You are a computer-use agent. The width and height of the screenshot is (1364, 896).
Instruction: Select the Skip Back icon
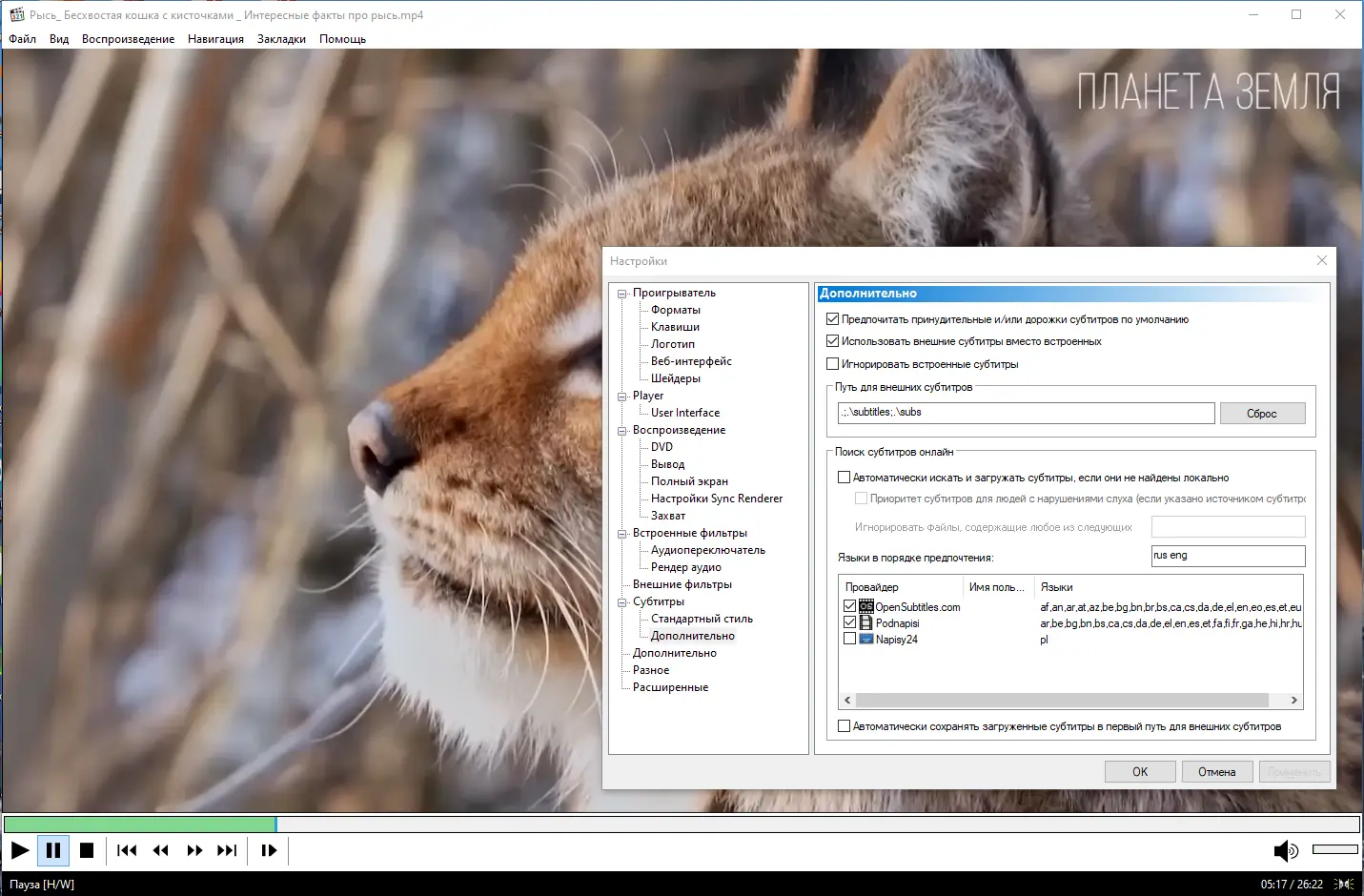[127, 850]
